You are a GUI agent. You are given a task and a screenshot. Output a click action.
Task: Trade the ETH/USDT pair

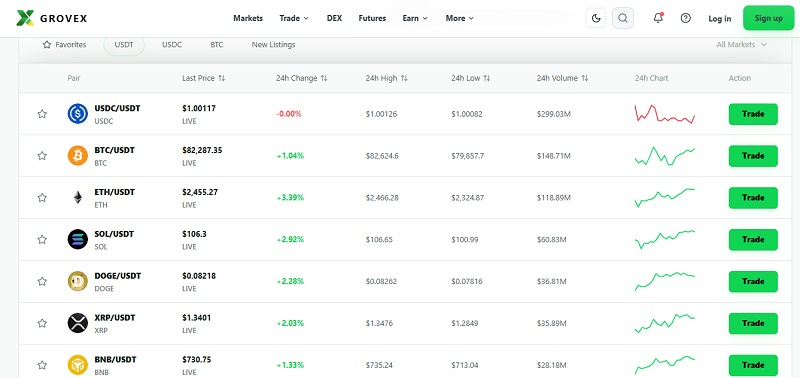coord(753,197)
